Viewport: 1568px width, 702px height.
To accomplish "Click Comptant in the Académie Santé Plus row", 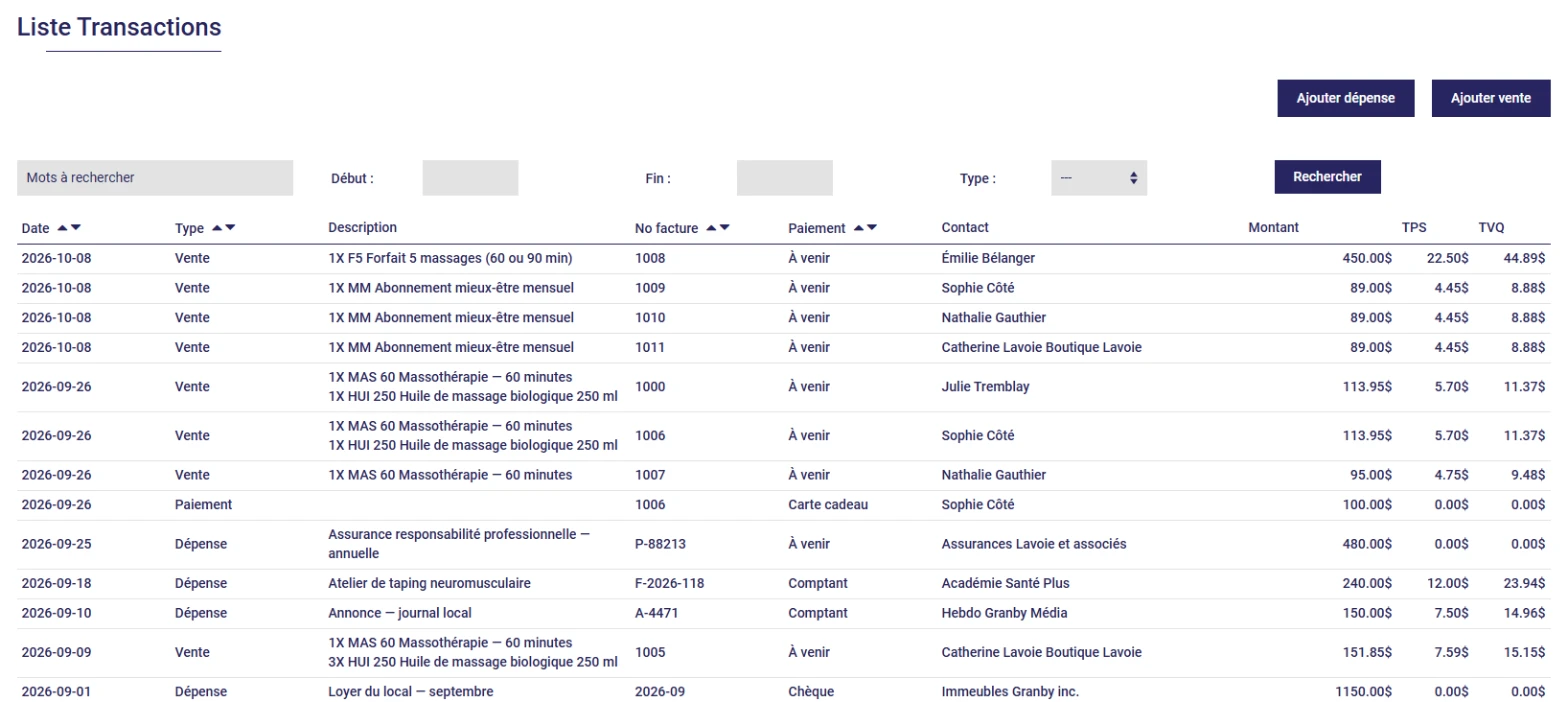I will point(818,583).
